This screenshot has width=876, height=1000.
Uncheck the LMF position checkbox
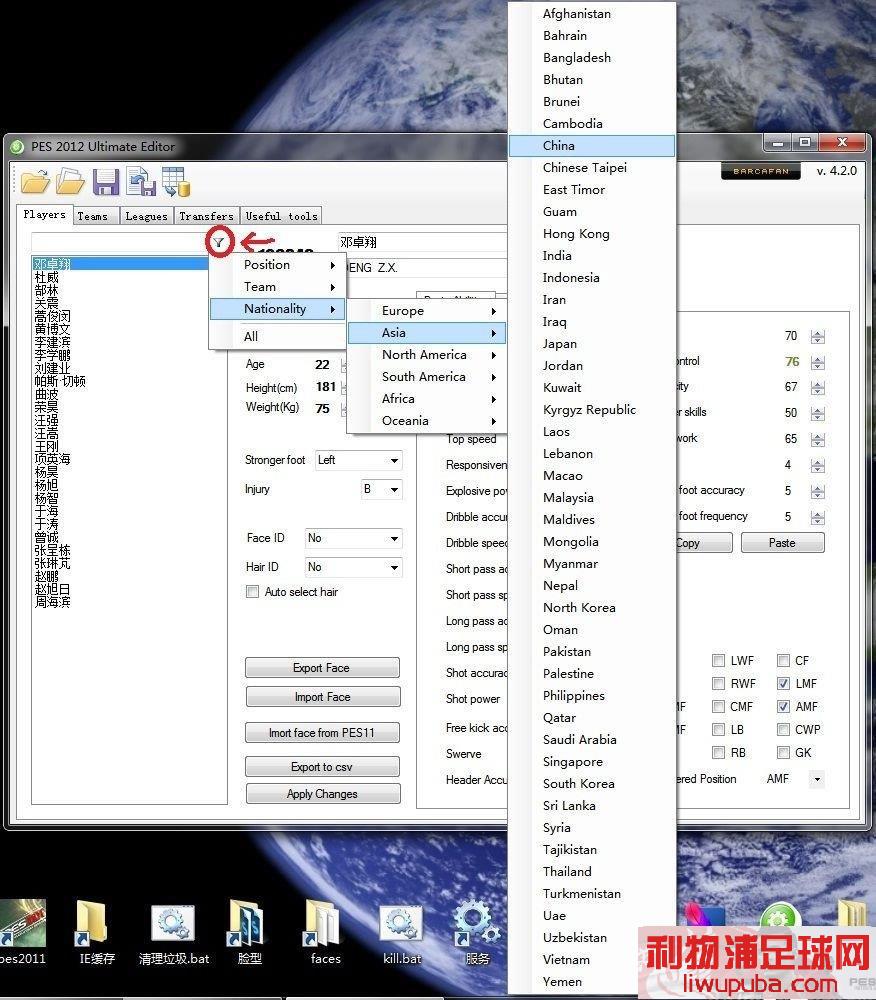[x=784, y=684]
